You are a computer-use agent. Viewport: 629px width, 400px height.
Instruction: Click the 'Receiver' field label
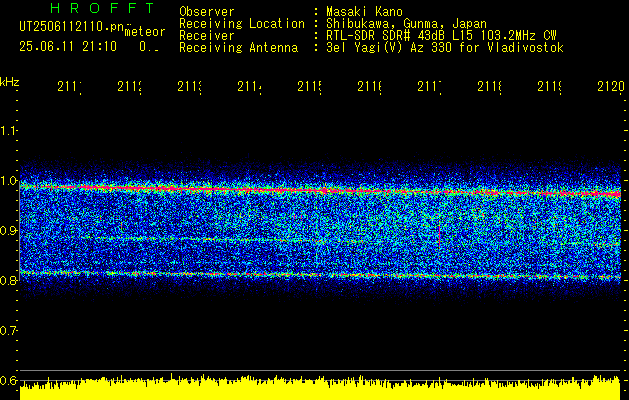(207, 36)
